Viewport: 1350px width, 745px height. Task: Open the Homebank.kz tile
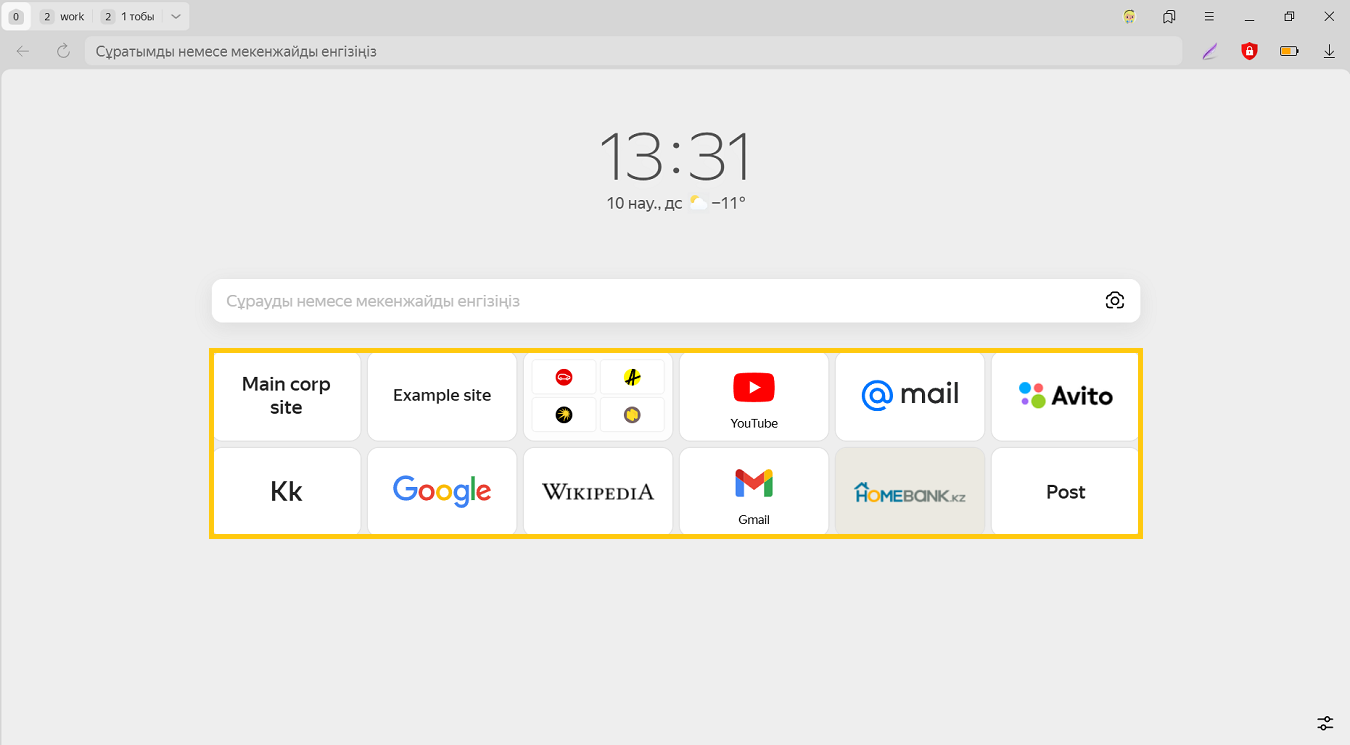click(910, 492)
